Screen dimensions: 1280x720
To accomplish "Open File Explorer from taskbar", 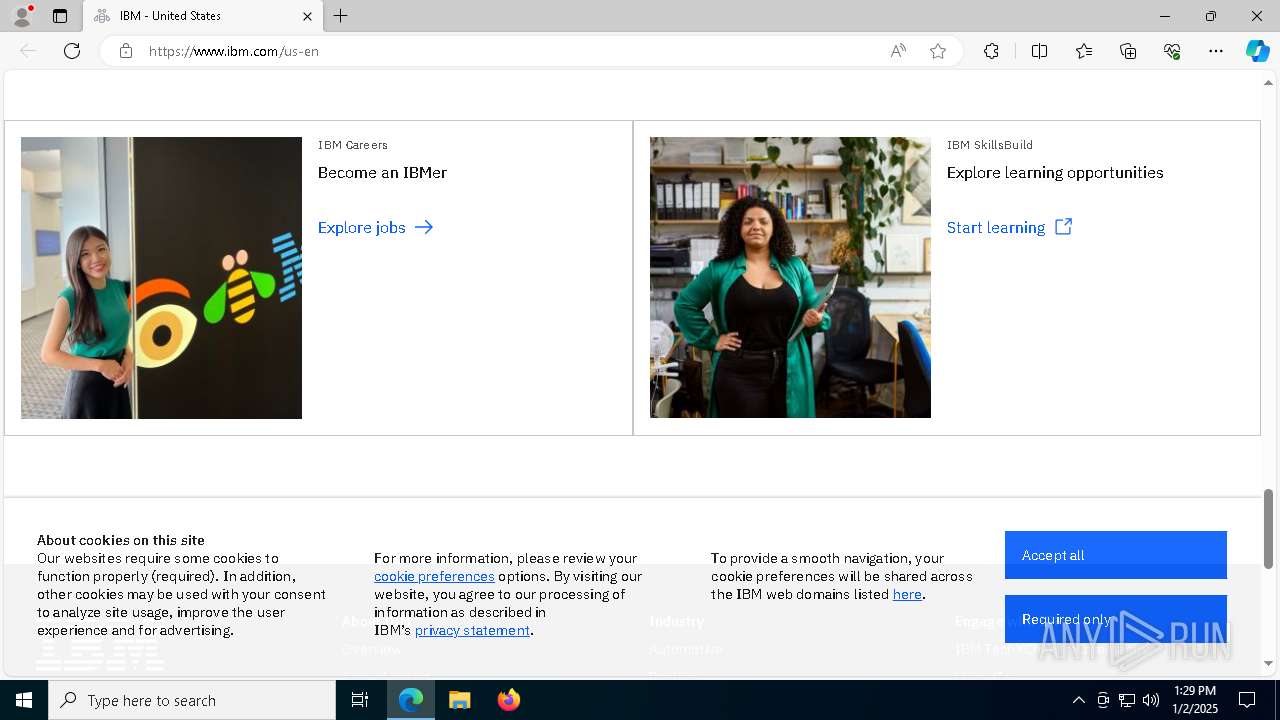I will tap(459, 700).
